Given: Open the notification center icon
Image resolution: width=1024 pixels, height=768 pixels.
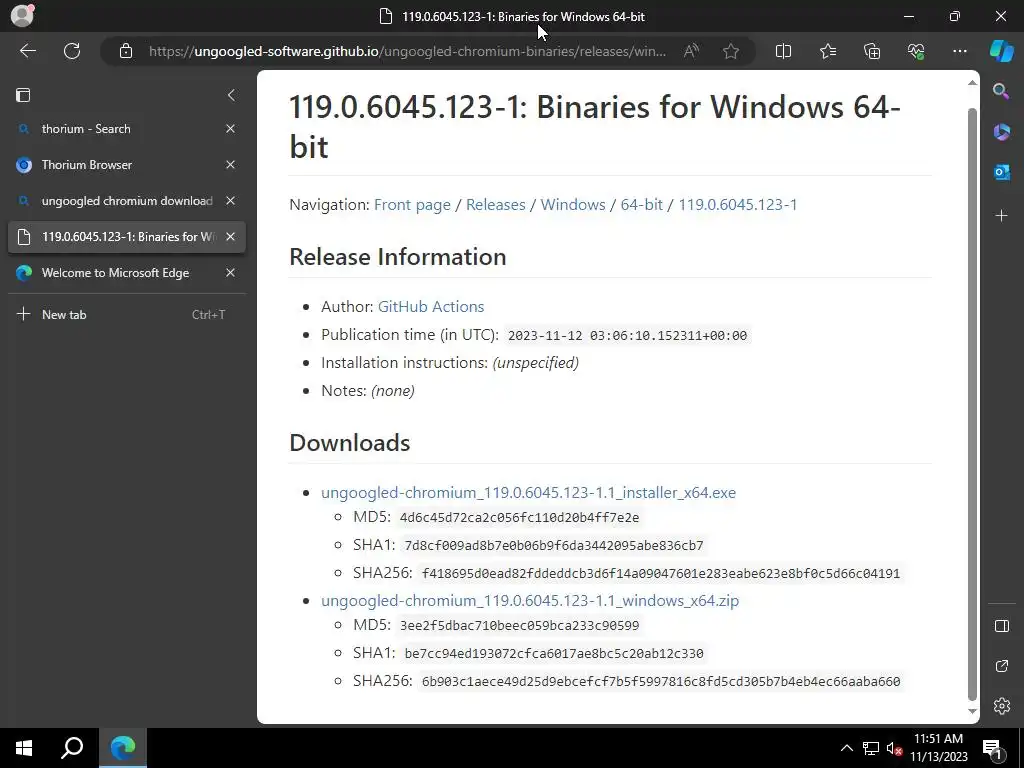Looking at the screenshot, I should pos(992,749).
